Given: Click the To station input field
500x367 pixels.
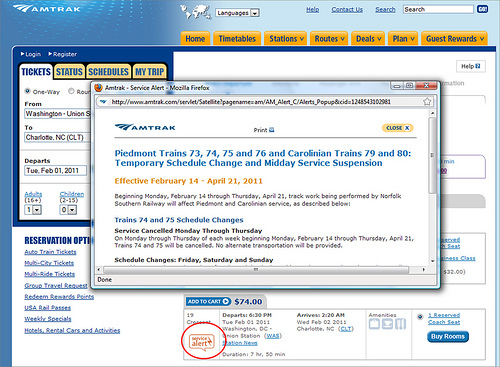Looking at the screenshot, I should click(x=57, y=137).
